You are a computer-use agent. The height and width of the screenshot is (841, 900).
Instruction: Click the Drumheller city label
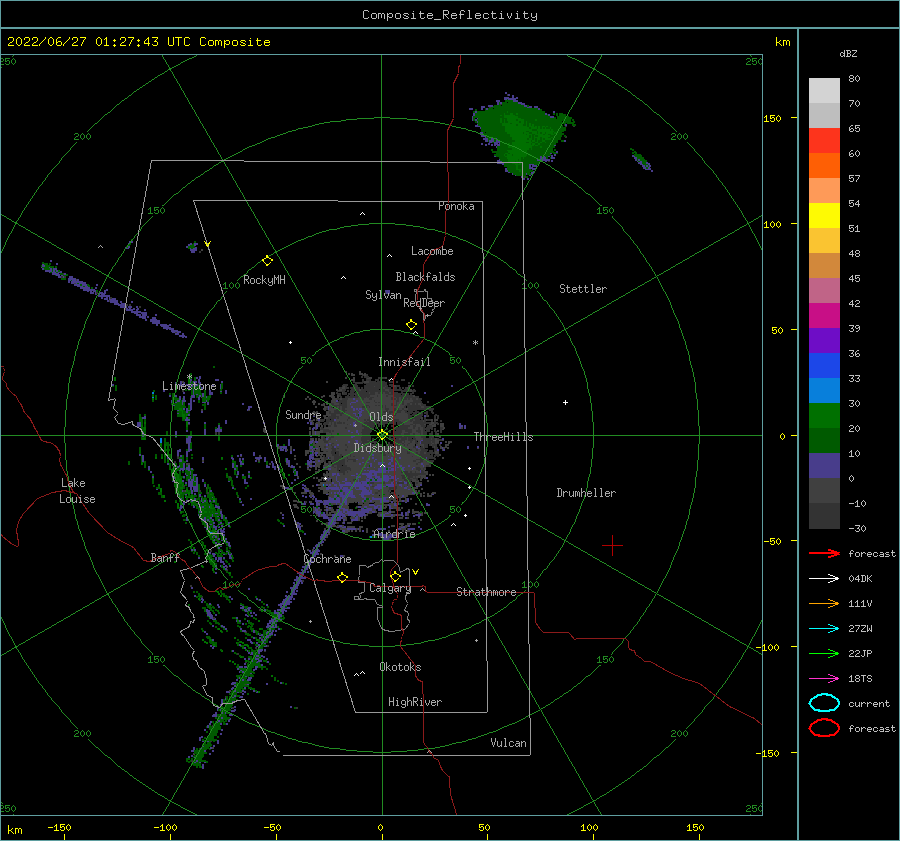[x=586, y=493]
